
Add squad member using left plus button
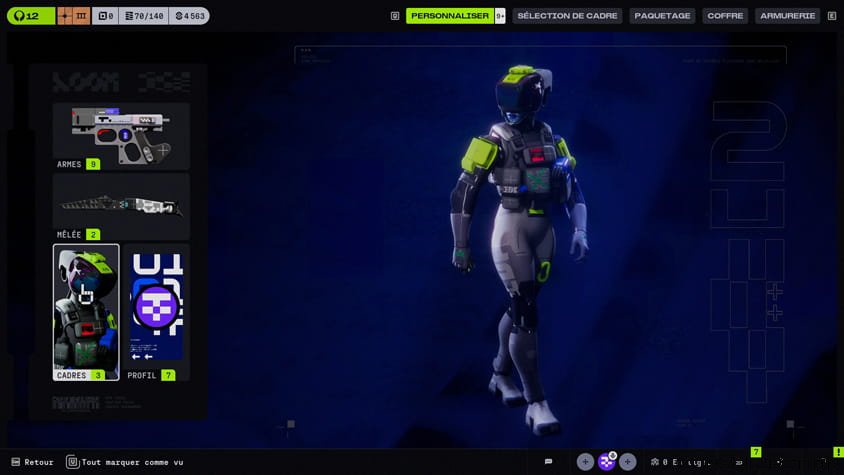[x=585, y=462]
